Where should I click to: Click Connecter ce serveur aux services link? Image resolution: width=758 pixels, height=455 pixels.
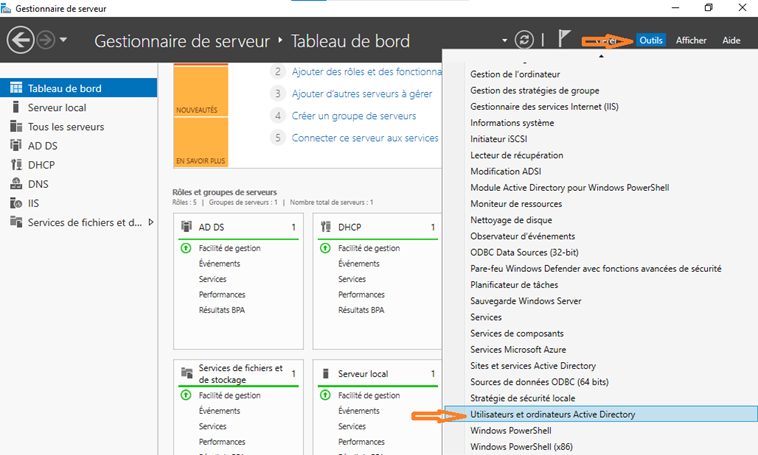tap(365, 138)
